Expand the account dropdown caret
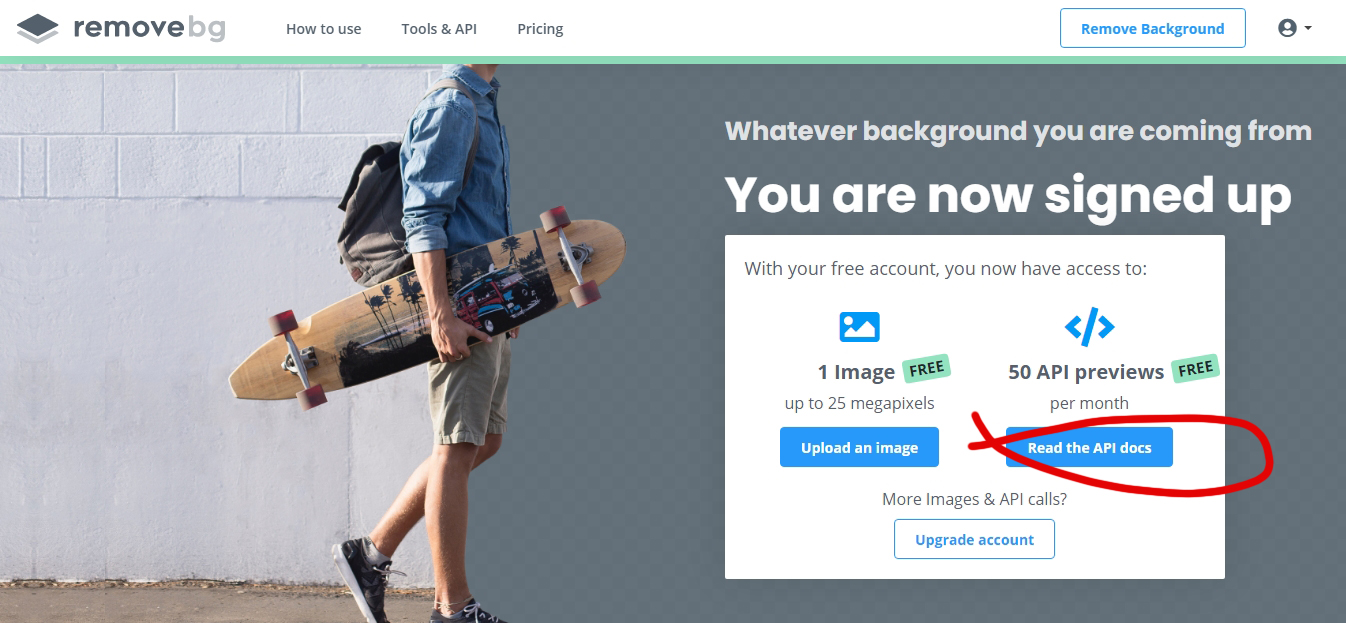The width and height of the screenshot is (1346, 623). (1308, 29)
